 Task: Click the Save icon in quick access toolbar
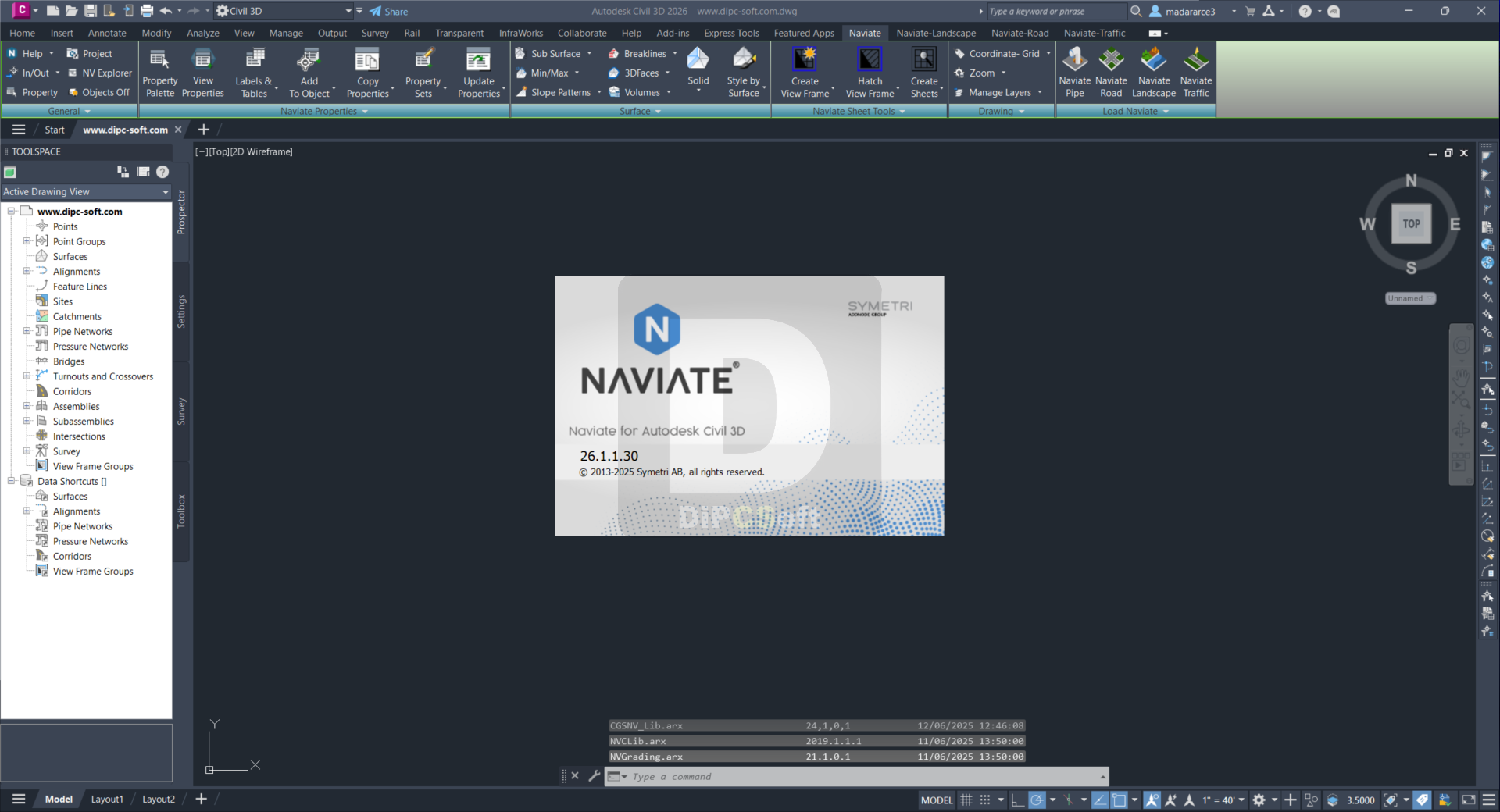pos(91,11)
